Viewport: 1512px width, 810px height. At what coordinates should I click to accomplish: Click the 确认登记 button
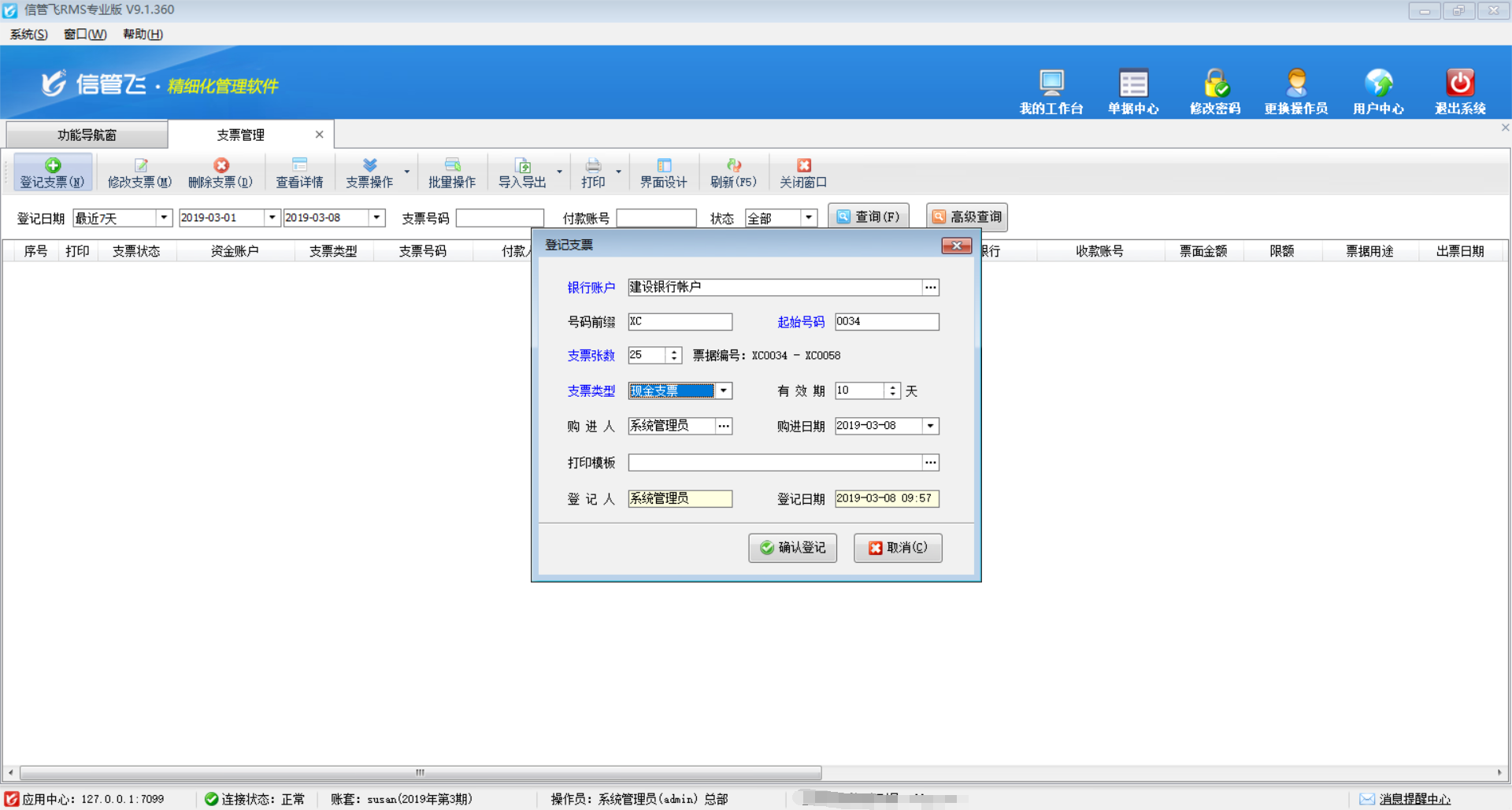[x=792, y=548]
